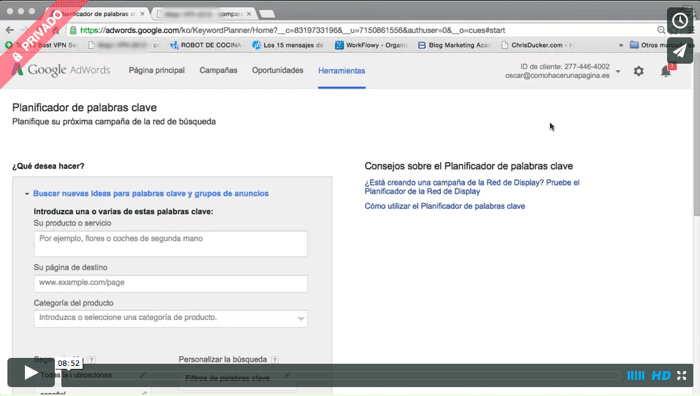Screen dimensions: 700x396
Task: Show hidden bookmarks chevron
Action: (x=621, y=45)
